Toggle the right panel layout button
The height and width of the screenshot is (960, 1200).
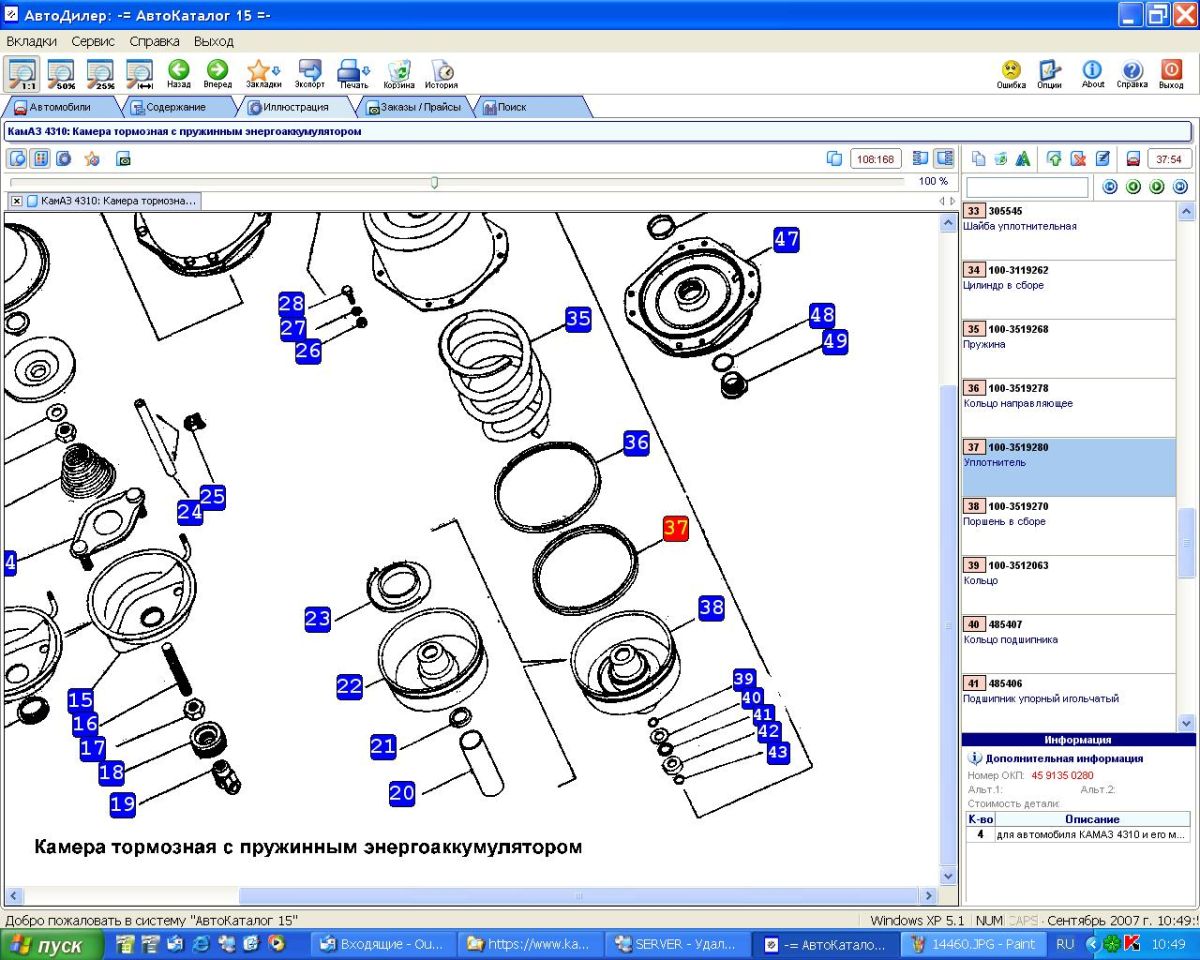pos(944,158)
